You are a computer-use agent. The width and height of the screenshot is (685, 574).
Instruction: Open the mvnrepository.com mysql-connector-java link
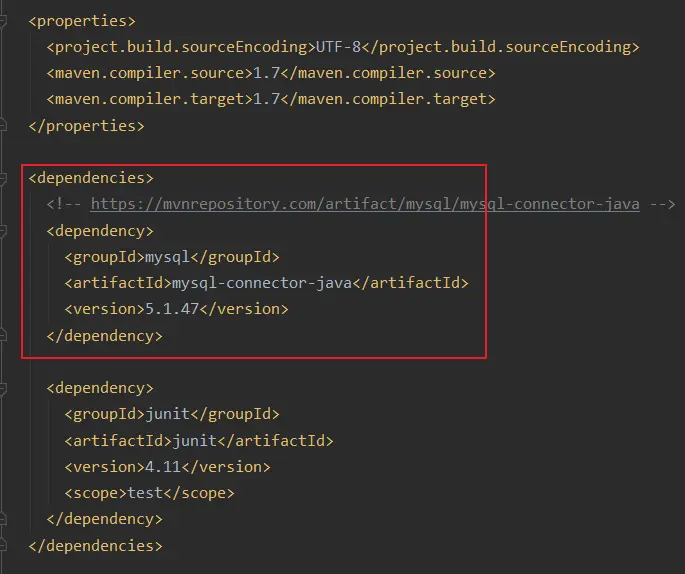coord(365,204)
